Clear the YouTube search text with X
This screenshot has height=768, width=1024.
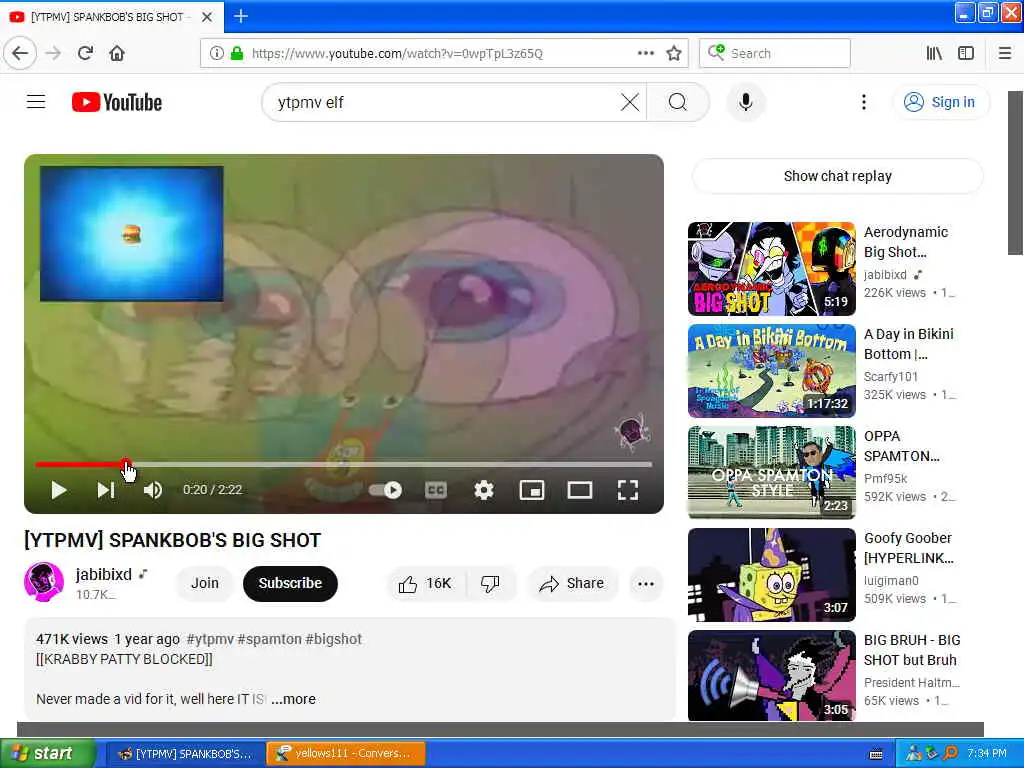630,102
